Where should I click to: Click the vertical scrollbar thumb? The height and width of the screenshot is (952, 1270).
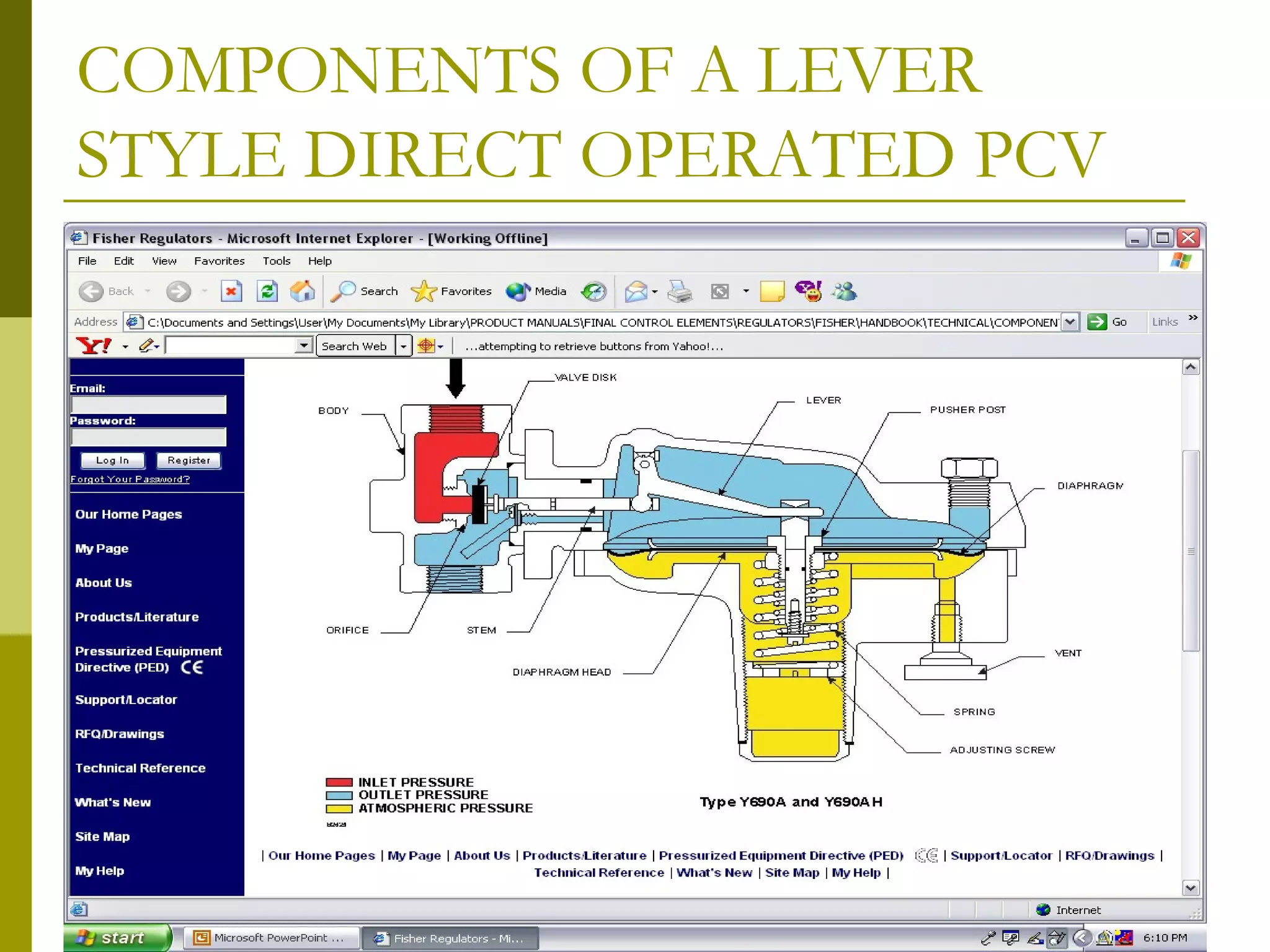tap(1191, 551)
